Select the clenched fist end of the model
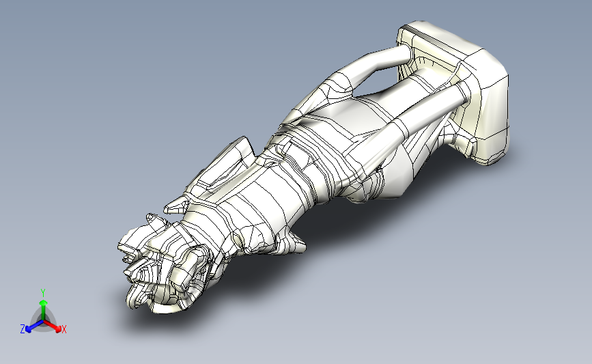 [x=166, y=264]
